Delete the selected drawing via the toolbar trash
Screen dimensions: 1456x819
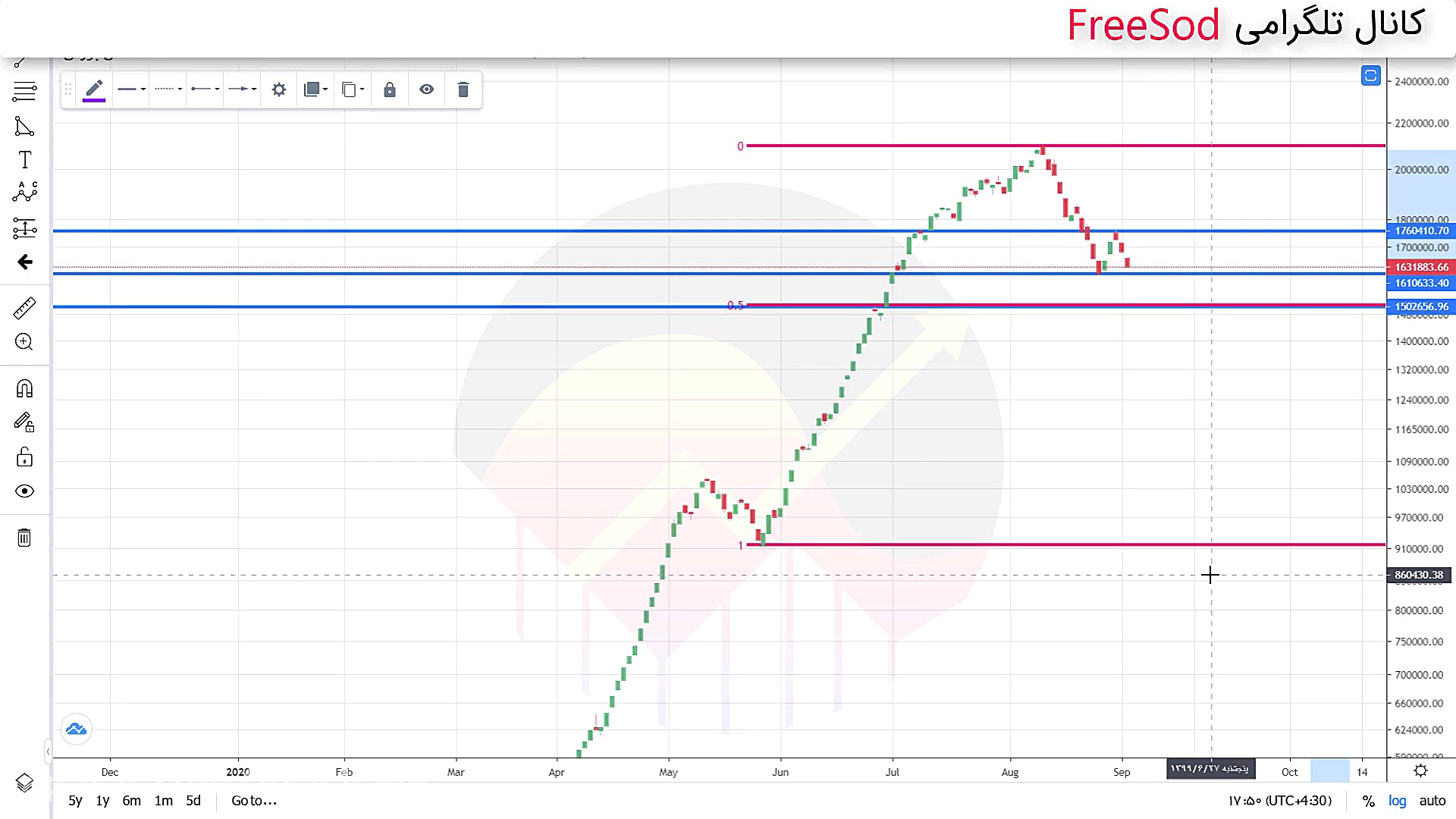tap(463, 89)
